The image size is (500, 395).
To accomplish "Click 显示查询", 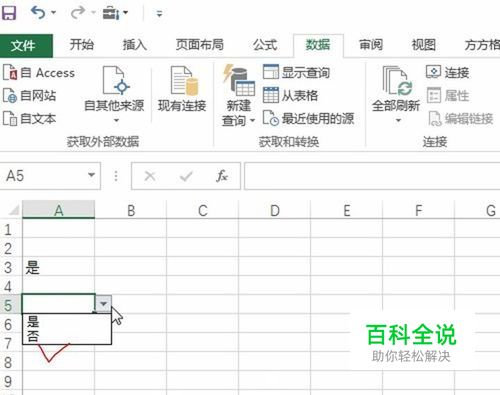I will [296, 72].
